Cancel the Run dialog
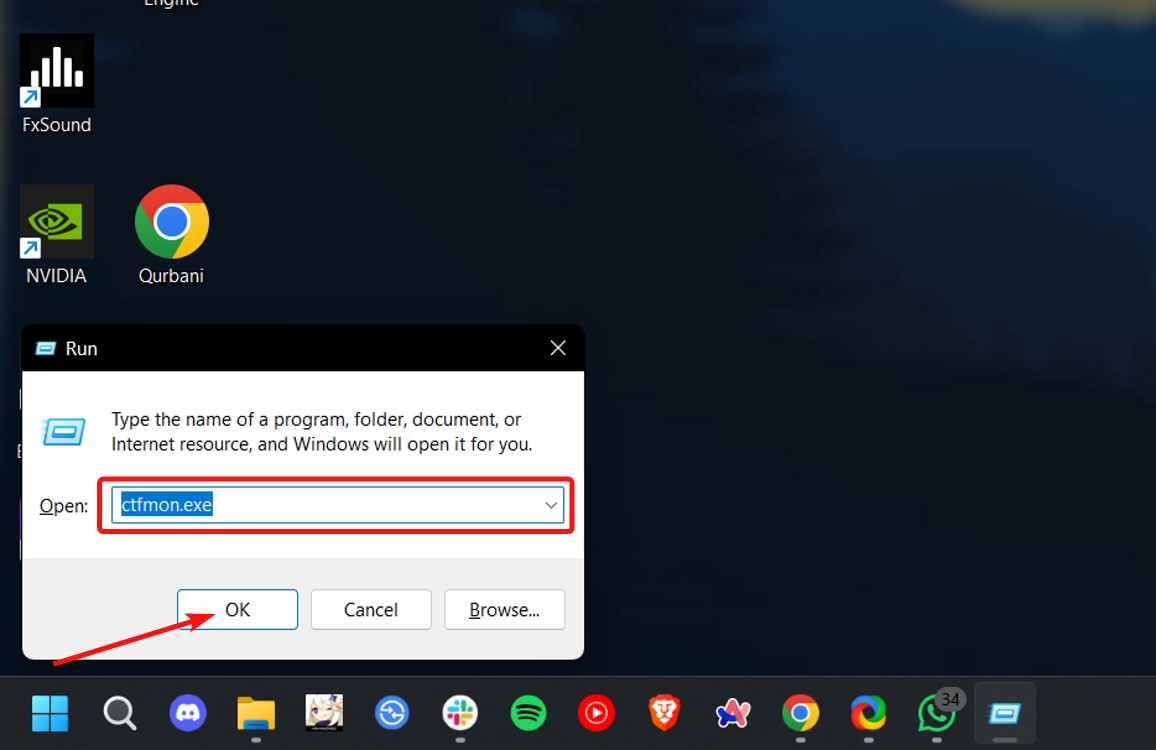Screen dimensions: 1156x750 click(370, 609)
